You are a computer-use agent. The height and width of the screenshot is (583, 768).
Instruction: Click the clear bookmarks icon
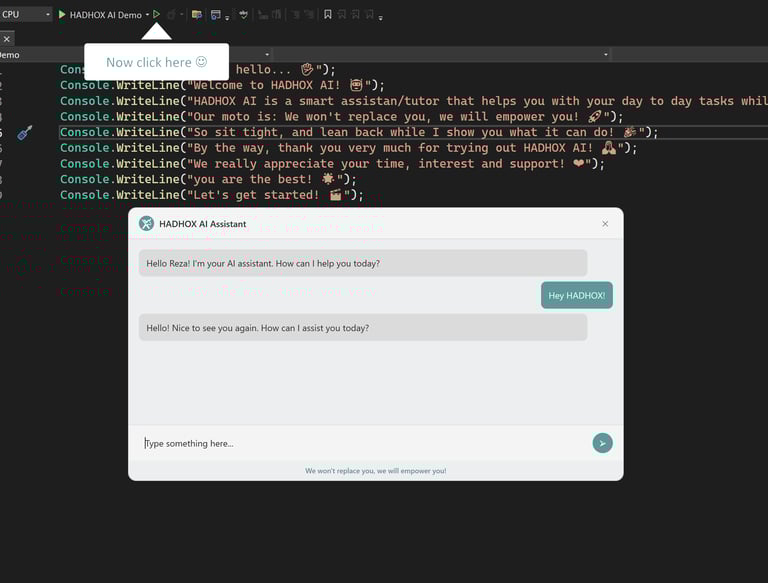pyautogui.click(x=370, y=15)
